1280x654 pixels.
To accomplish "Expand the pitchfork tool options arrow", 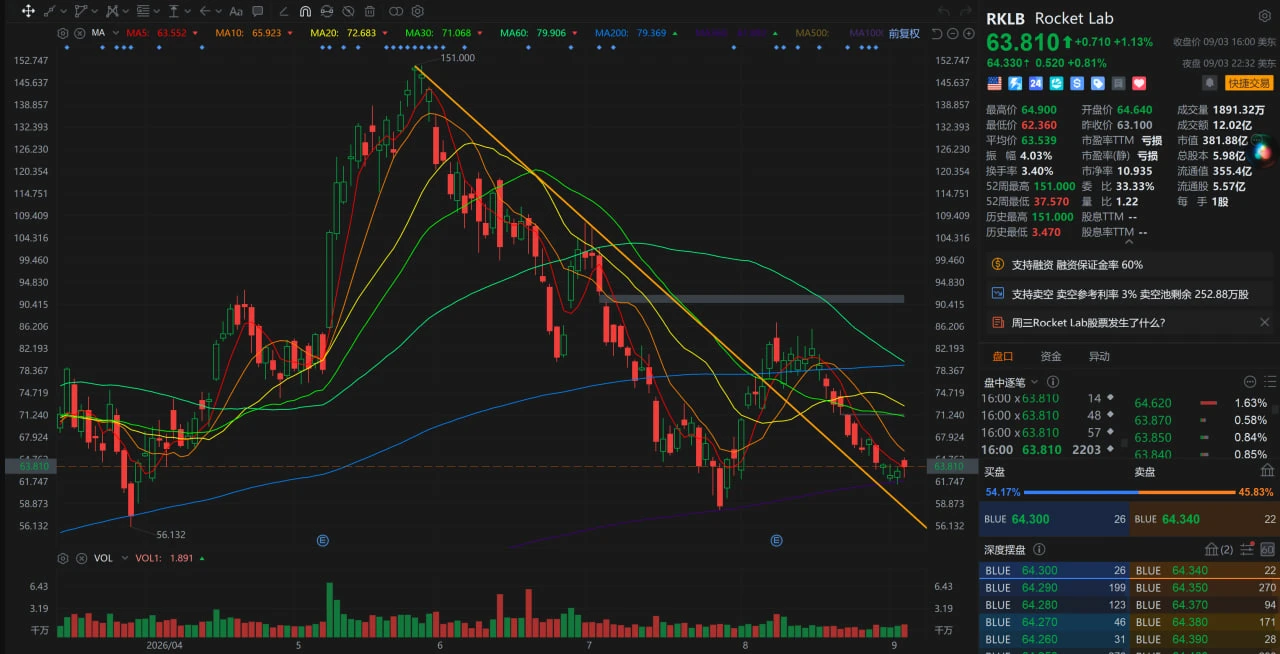I will pyautogui.click(x=126, y=11).
